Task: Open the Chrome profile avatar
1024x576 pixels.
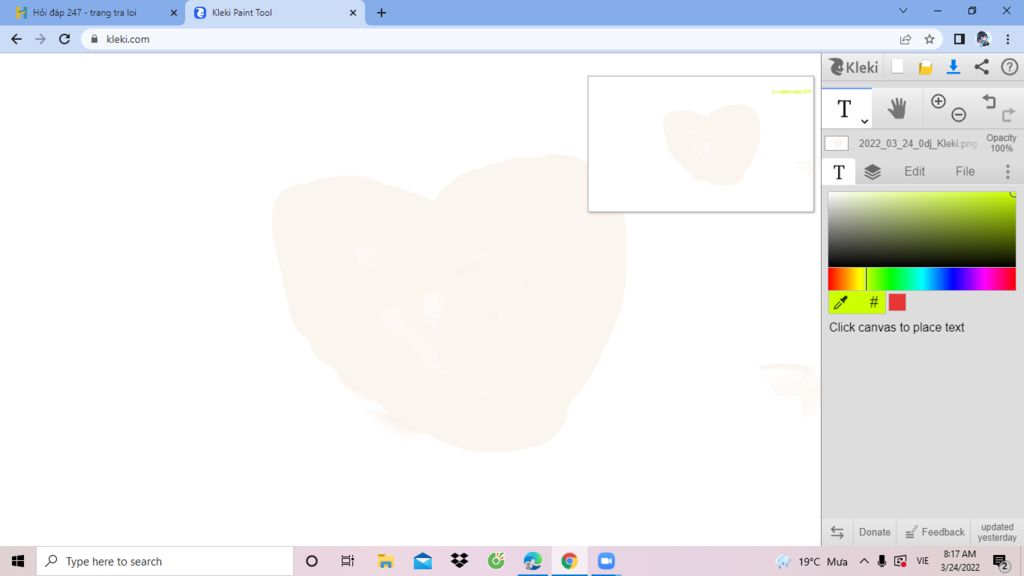Action: coord(983,39)
